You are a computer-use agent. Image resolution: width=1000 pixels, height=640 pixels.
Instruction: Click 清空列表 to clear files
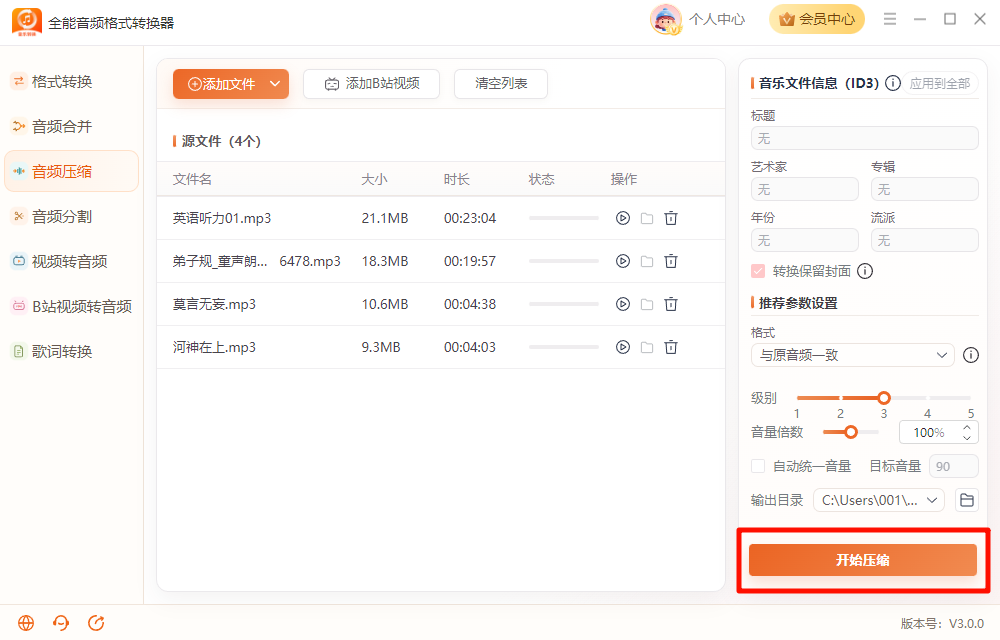(x=501, y=84)
